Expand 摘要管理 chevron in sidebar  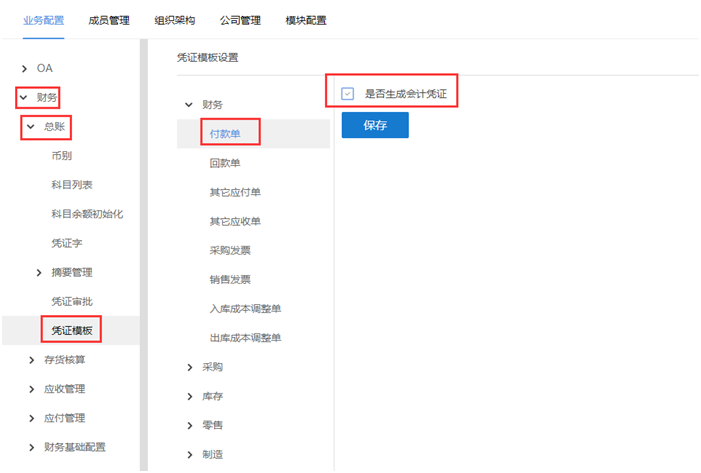[39, 273]
